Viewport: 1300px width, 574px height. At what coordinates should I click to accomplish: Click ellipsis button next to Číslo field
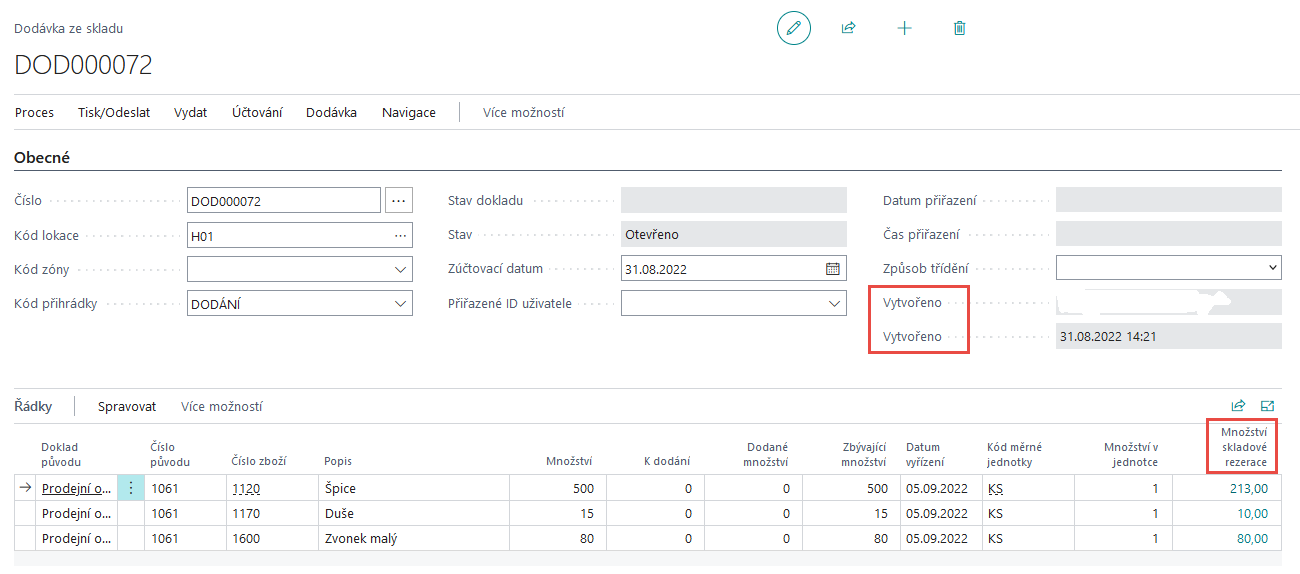tap(398, 201)
